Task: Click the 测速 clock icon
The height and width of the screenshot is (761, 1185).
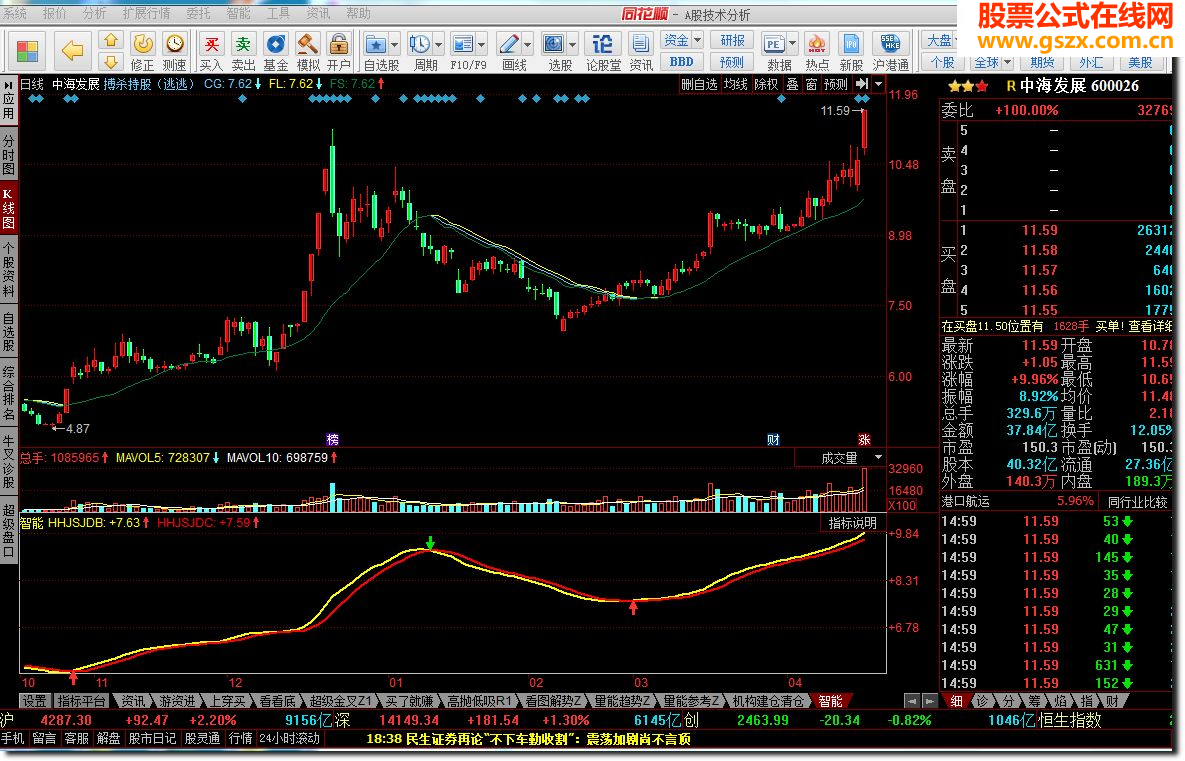Action: coord(175,44)
